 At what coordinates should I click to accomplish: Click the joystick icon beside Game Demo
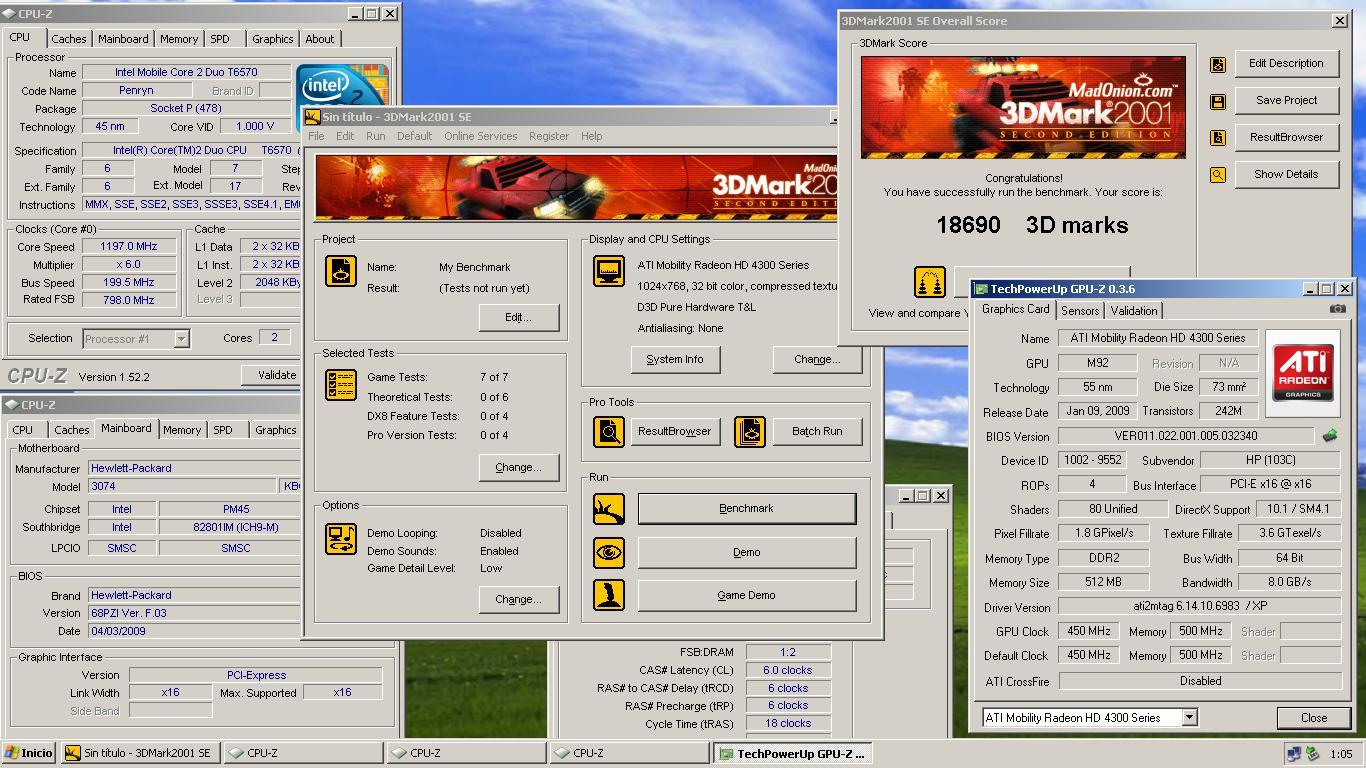(x=609, y=595)
